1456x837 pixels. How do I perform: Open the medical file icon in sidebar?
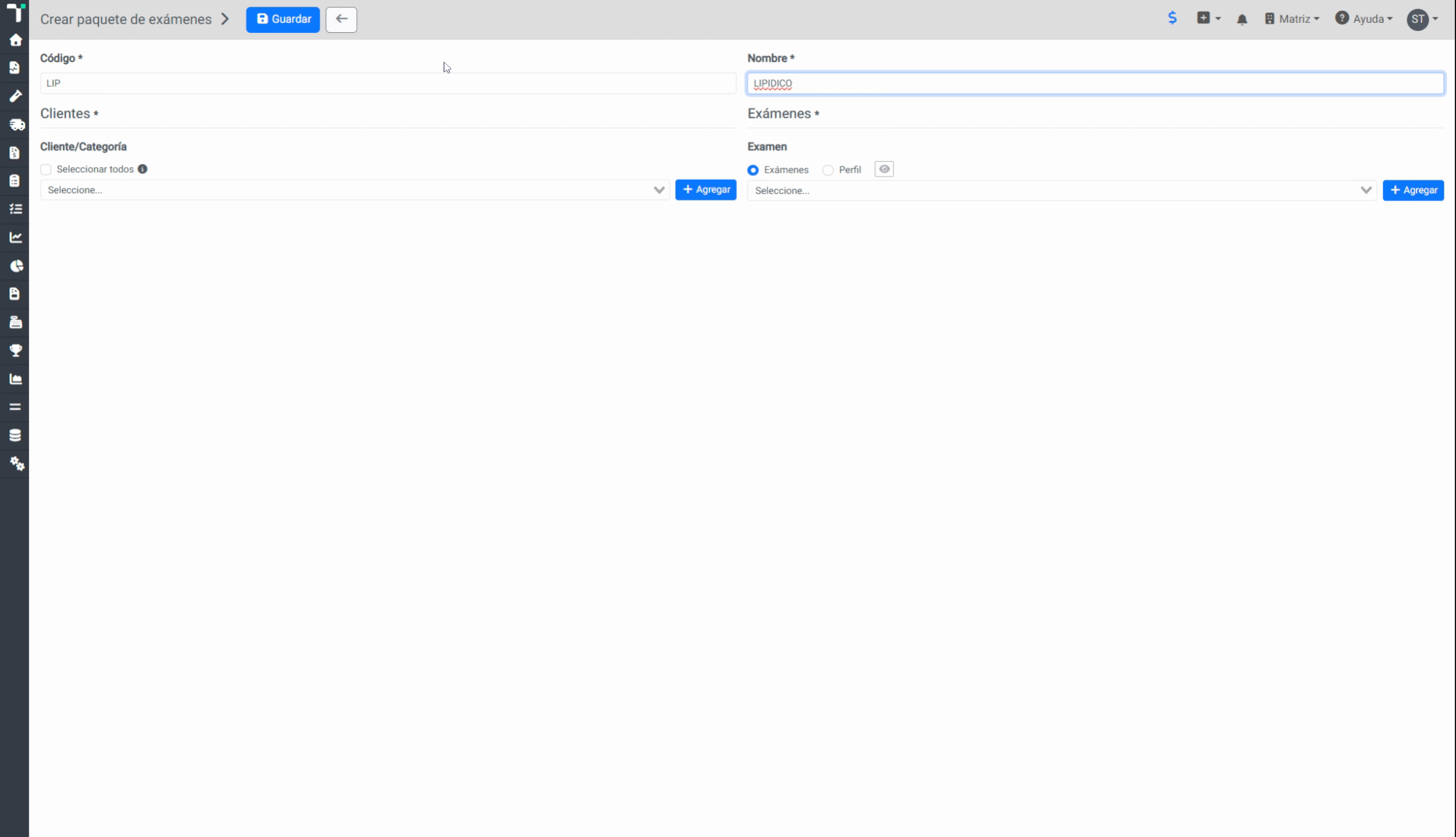(x=15, y=68)
